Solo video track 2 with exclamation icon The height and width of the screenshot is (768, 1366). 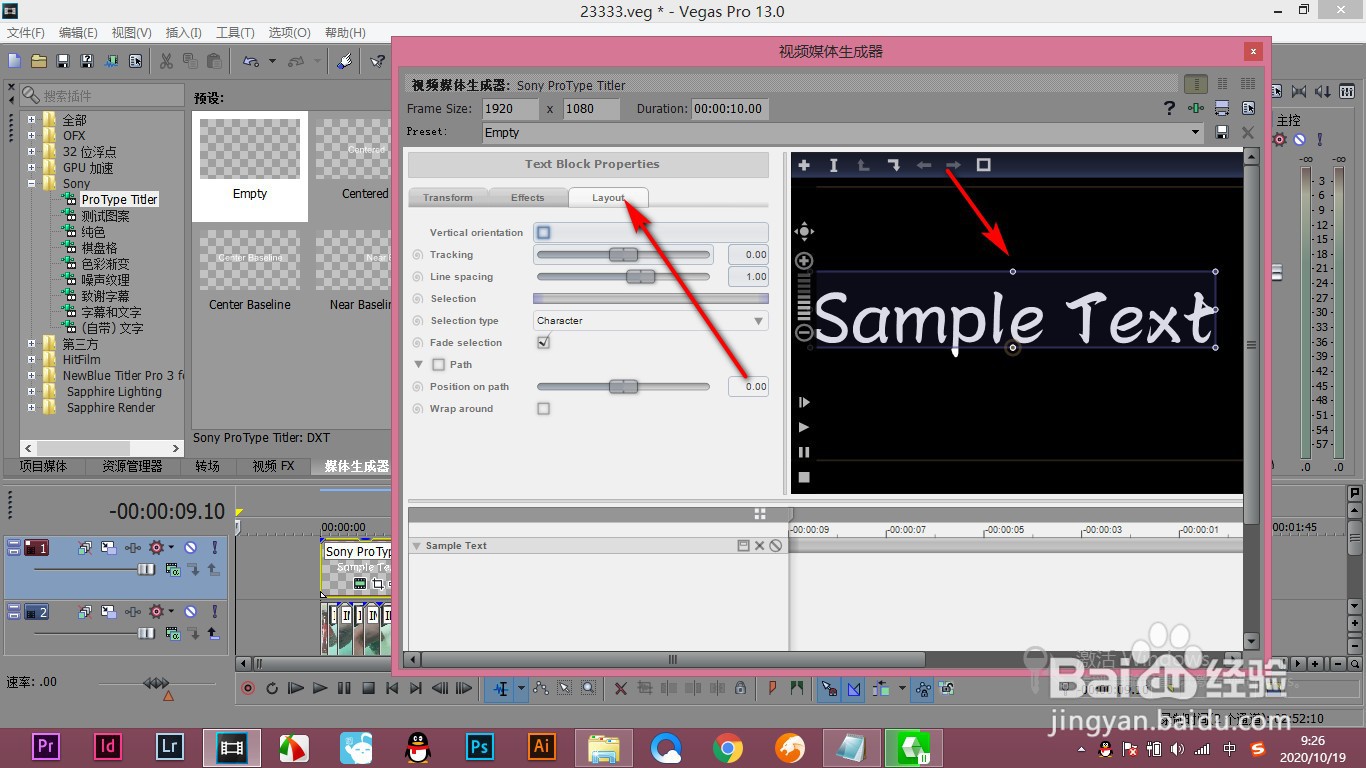pyautogui.click(x=214, y=612)
